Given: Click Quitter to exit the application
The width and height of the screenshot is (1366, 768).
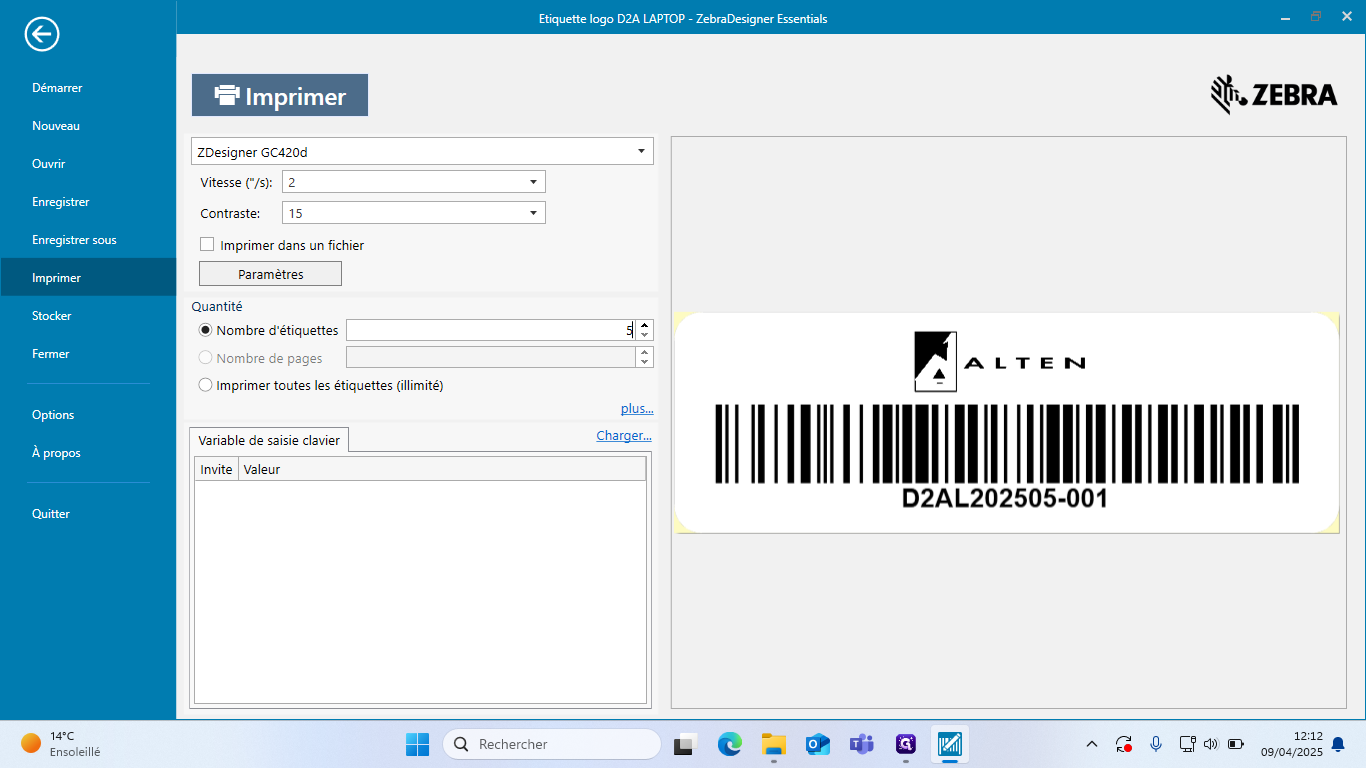Looking at the screenshot, I should (x=51, y=514).
